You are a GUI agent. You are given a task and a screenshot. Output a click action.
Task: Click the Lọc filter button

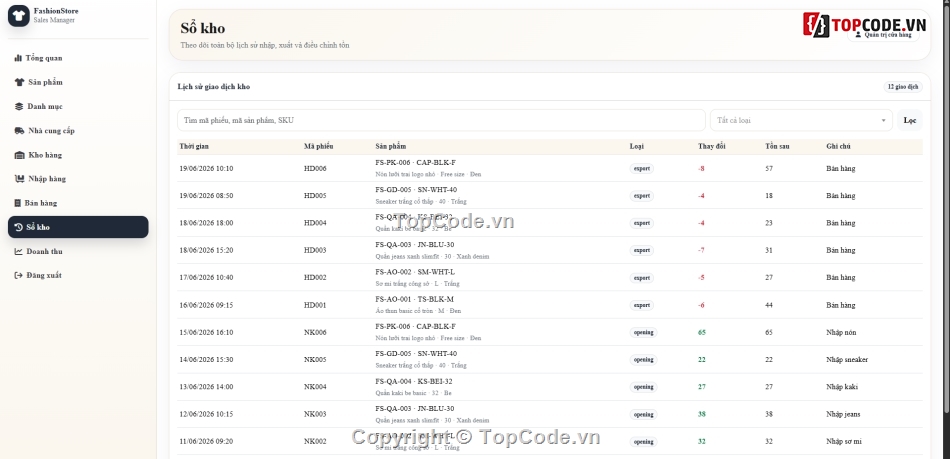[x=909, y=121]
